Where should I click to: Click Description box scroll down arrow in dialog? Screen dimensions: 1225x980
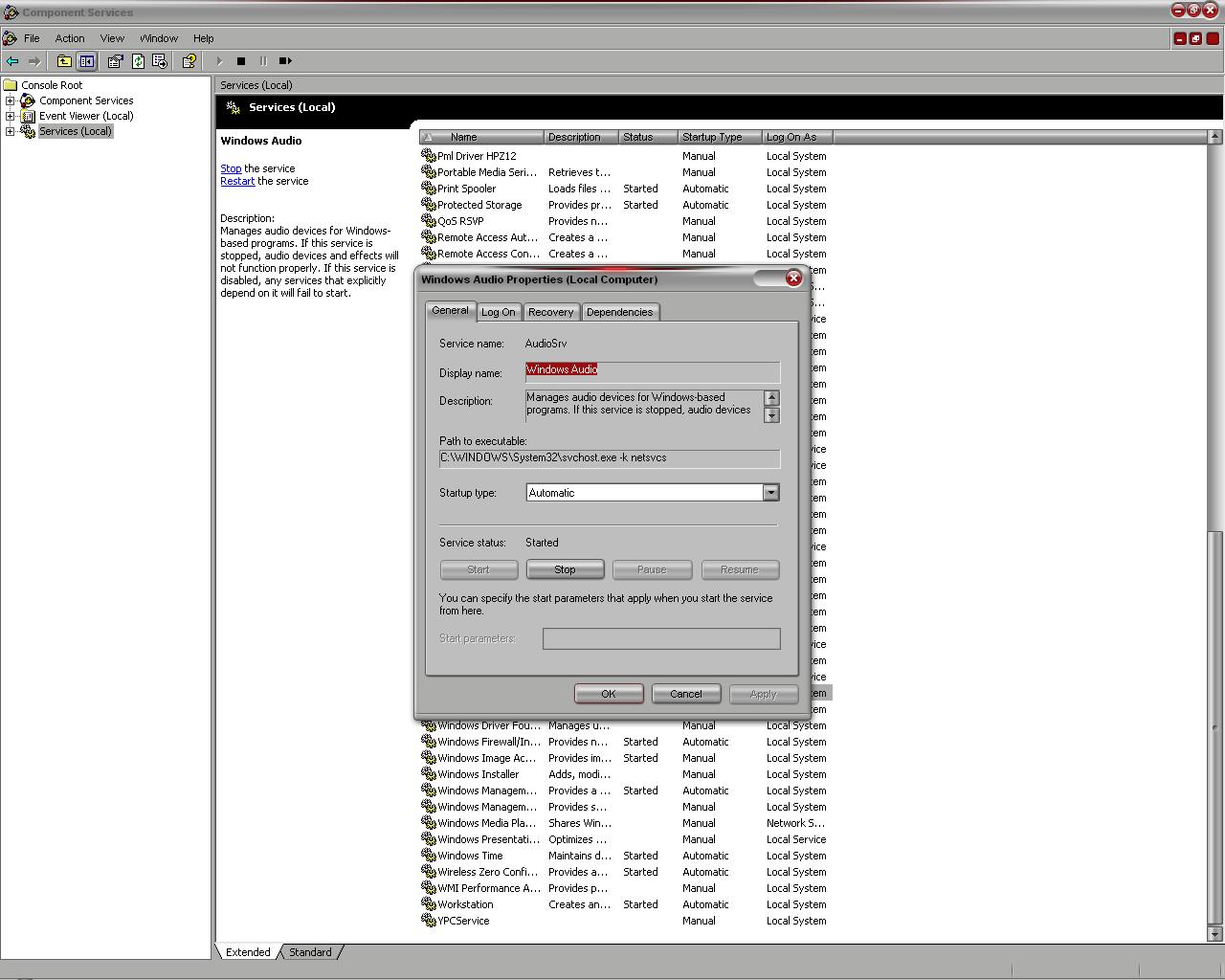771,414
